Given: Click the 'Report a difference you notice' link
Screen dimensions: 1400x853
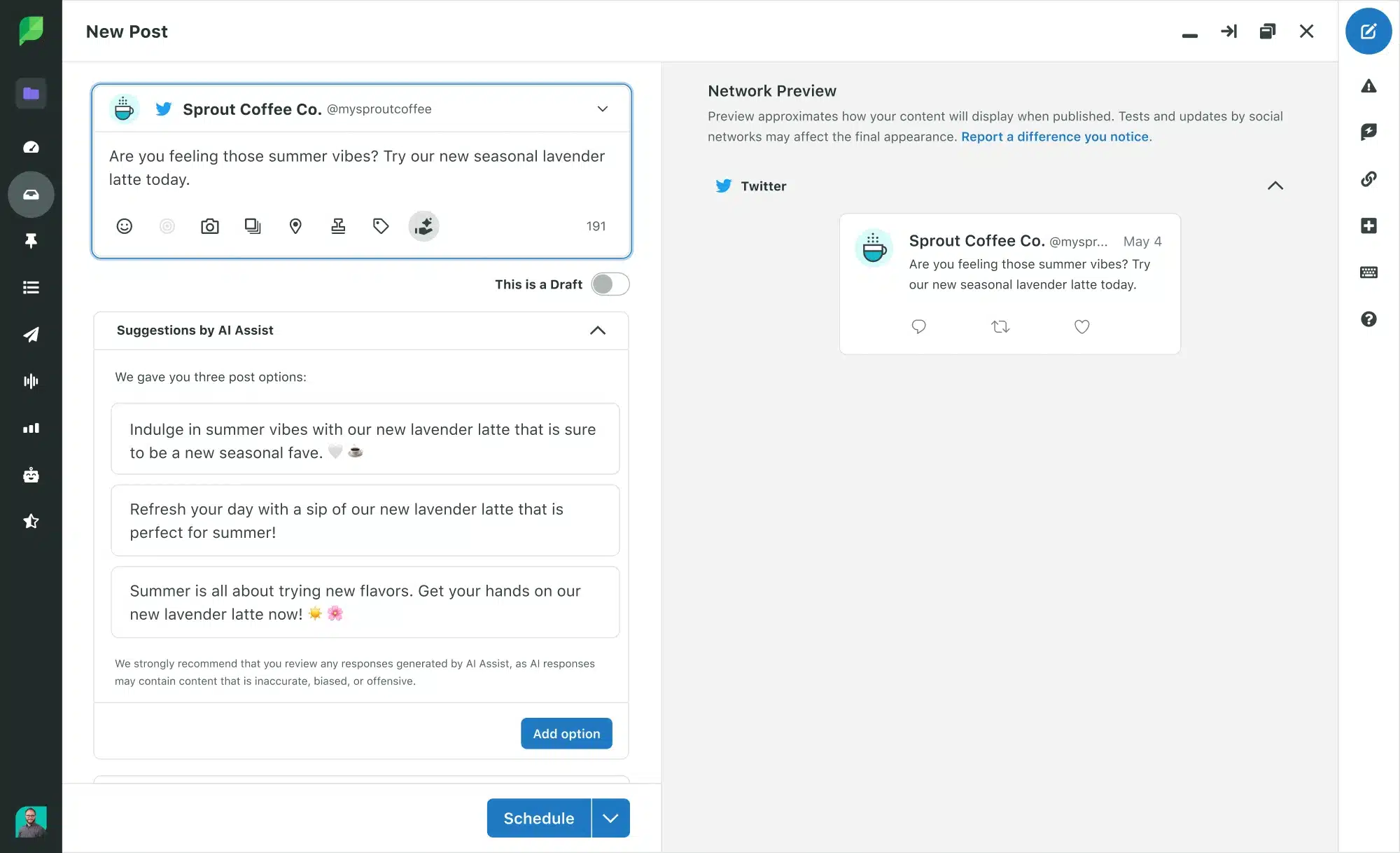Looking at the screenshot, I should 1056,137.
